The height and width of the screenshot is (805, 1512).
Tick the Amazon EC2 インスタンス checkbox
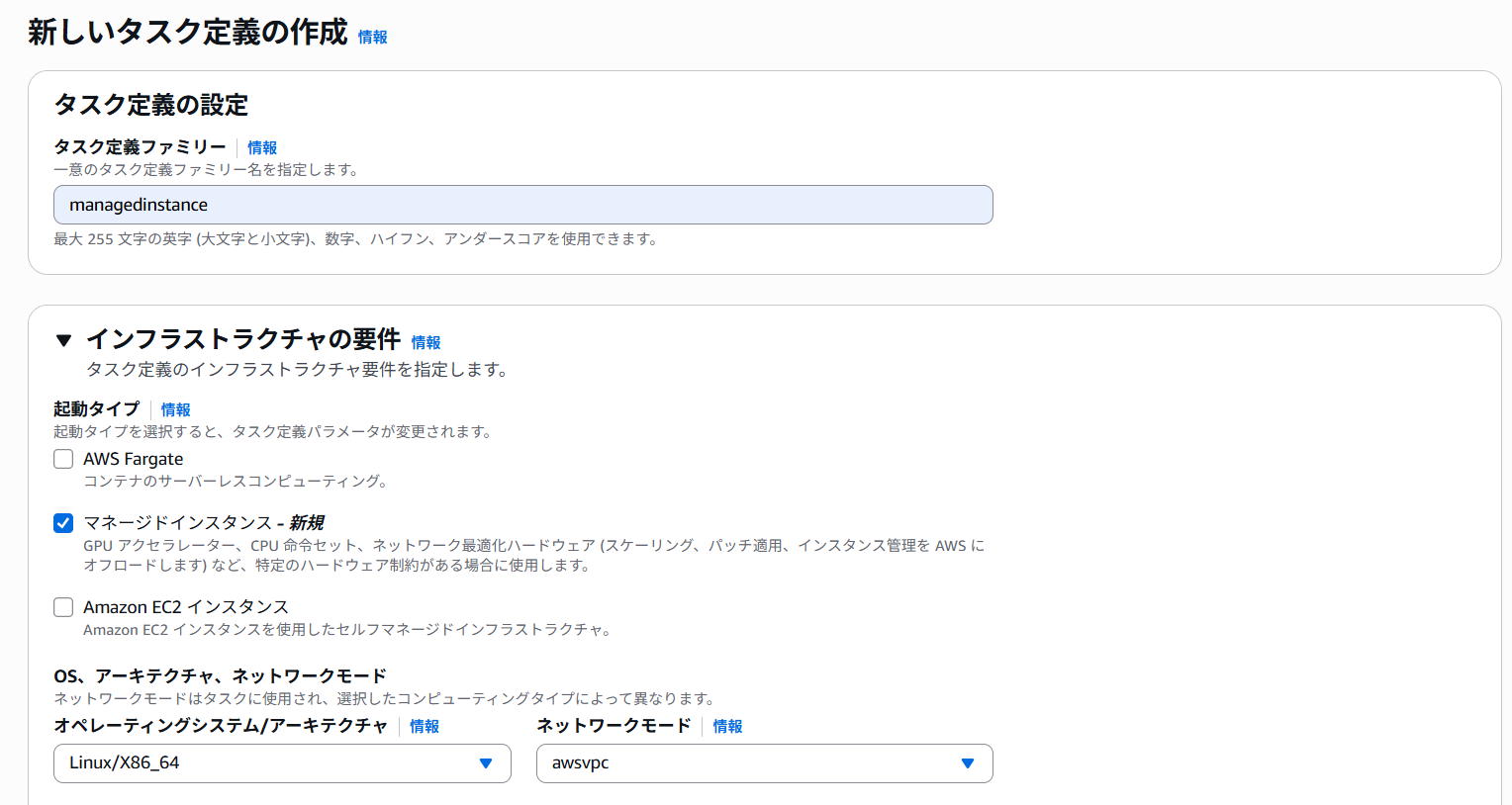pos(63,607)
